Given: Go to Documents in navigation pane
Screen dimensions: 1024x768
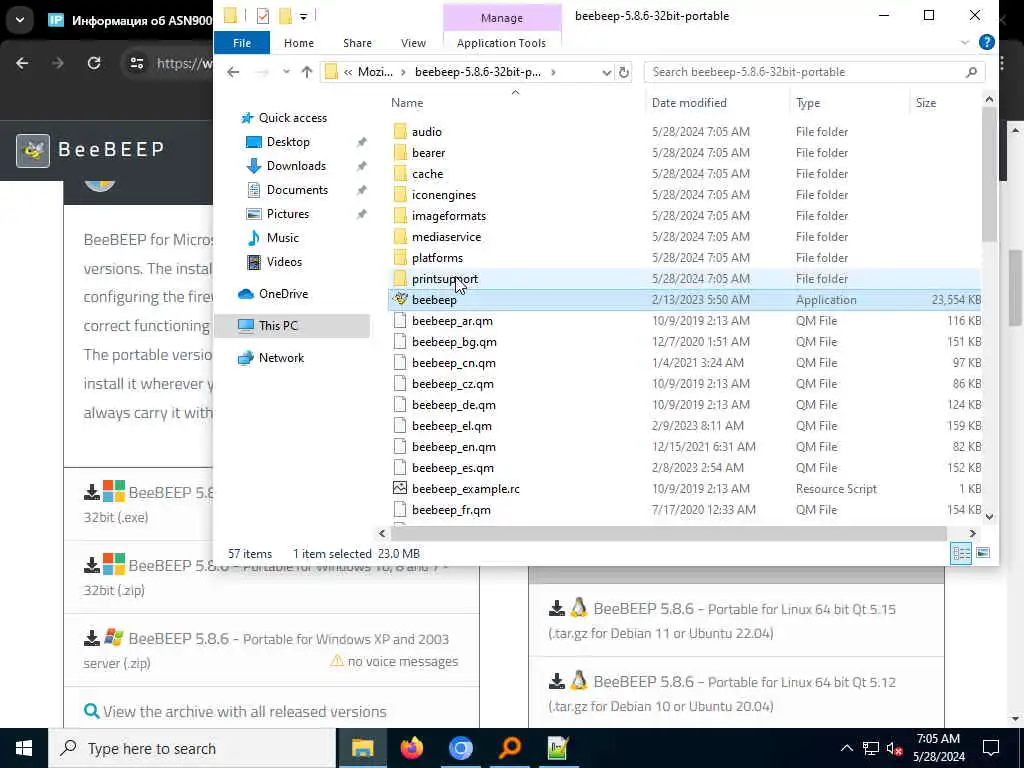Looking at the screenshot, I should click(x=297, y=190).
